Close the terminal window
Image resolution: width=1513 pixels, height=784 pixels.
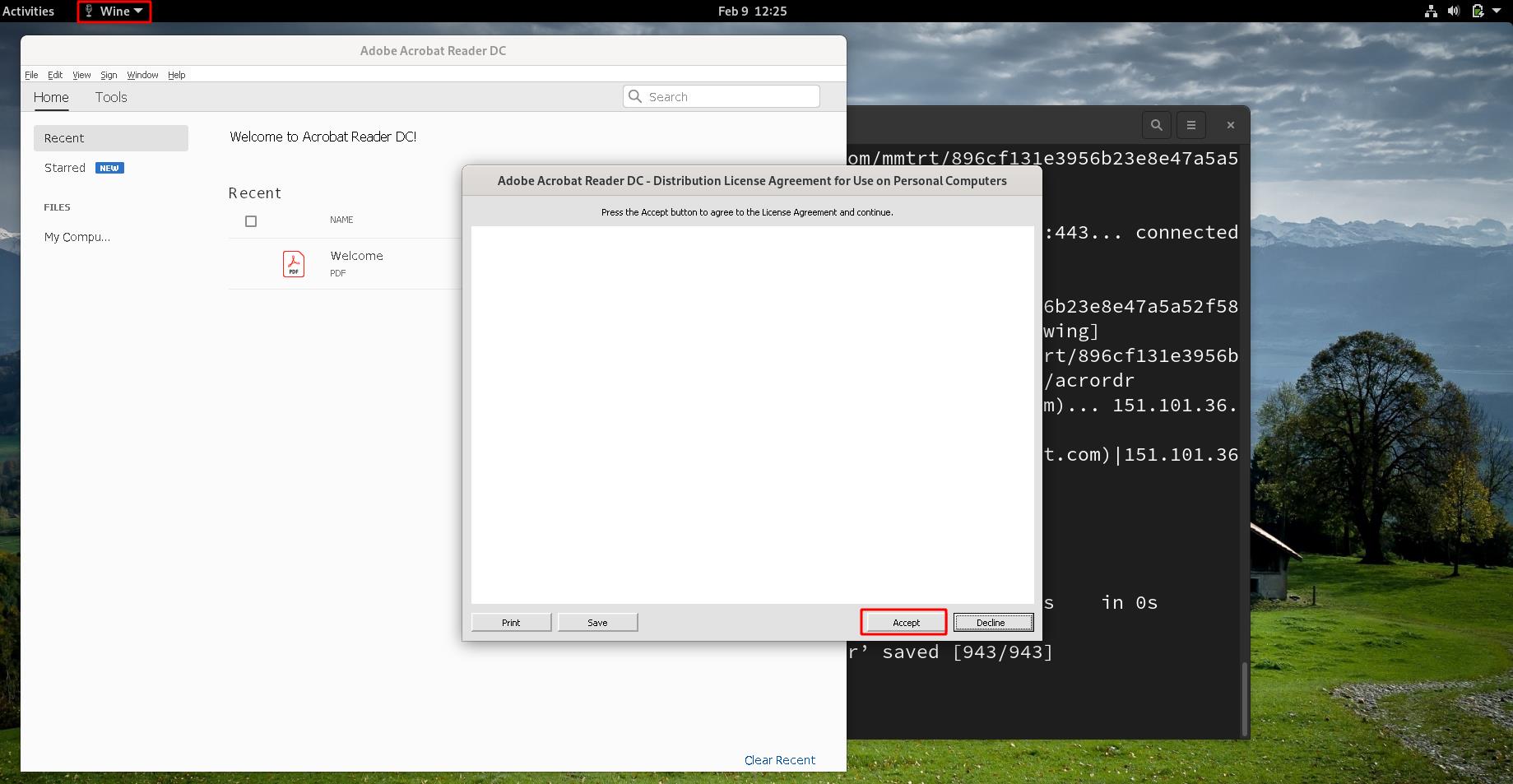pos(1230,125)
